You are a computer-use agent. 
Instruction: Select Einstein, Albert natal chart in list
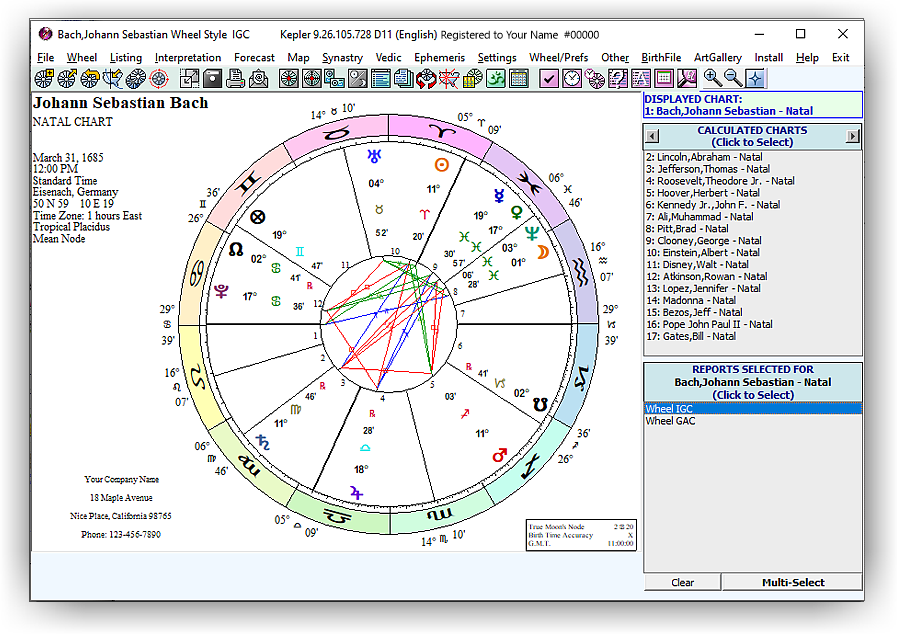696,252
